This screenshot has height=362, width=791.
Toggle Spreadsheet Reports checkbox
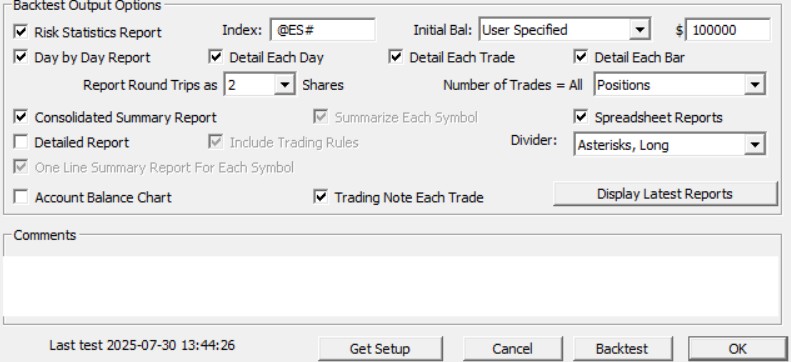click(x=581, y=117)
